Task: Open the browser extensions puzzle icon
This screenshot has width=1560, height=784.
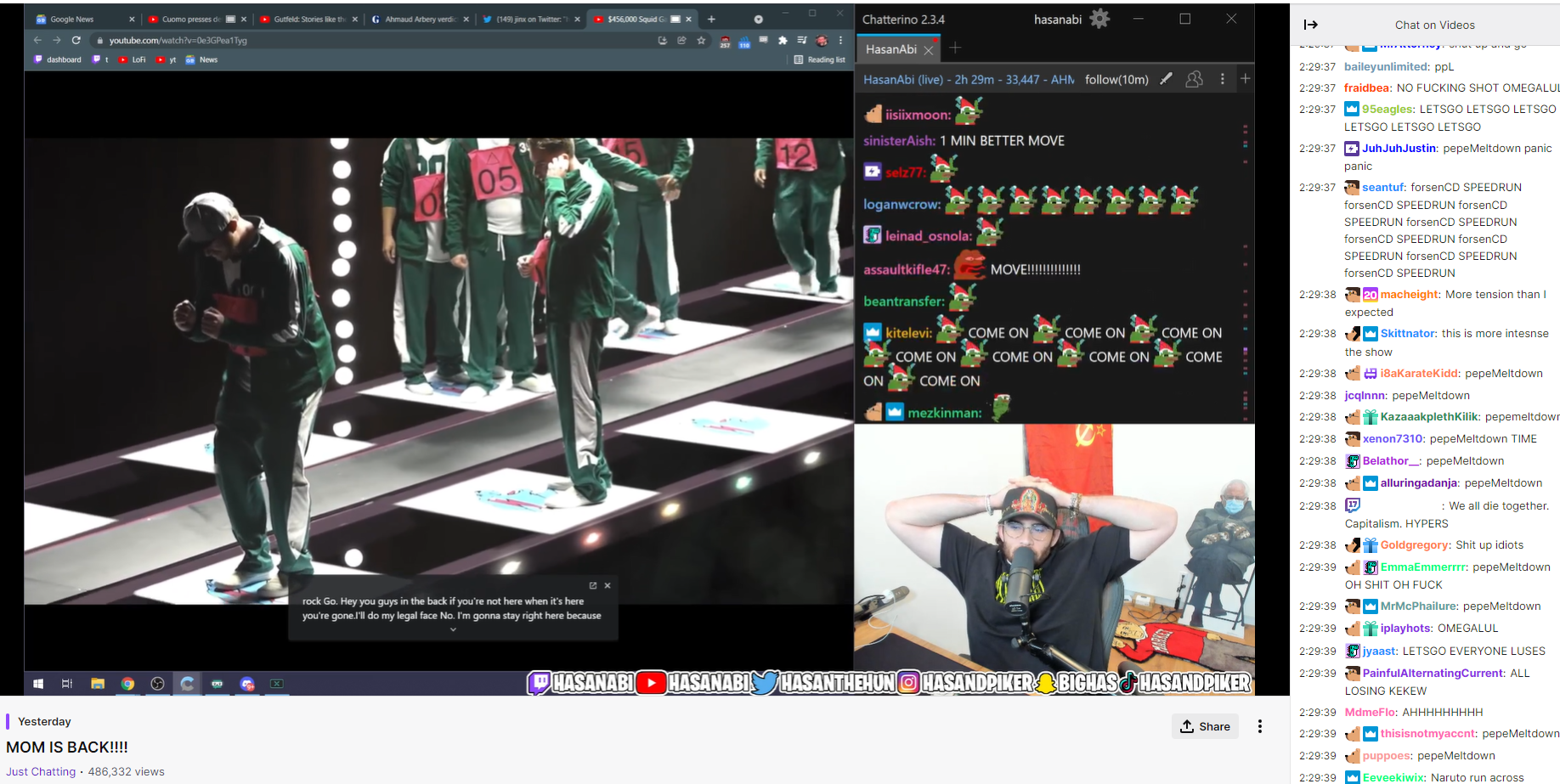Action: pyautogui.click(x=783, y=40)
